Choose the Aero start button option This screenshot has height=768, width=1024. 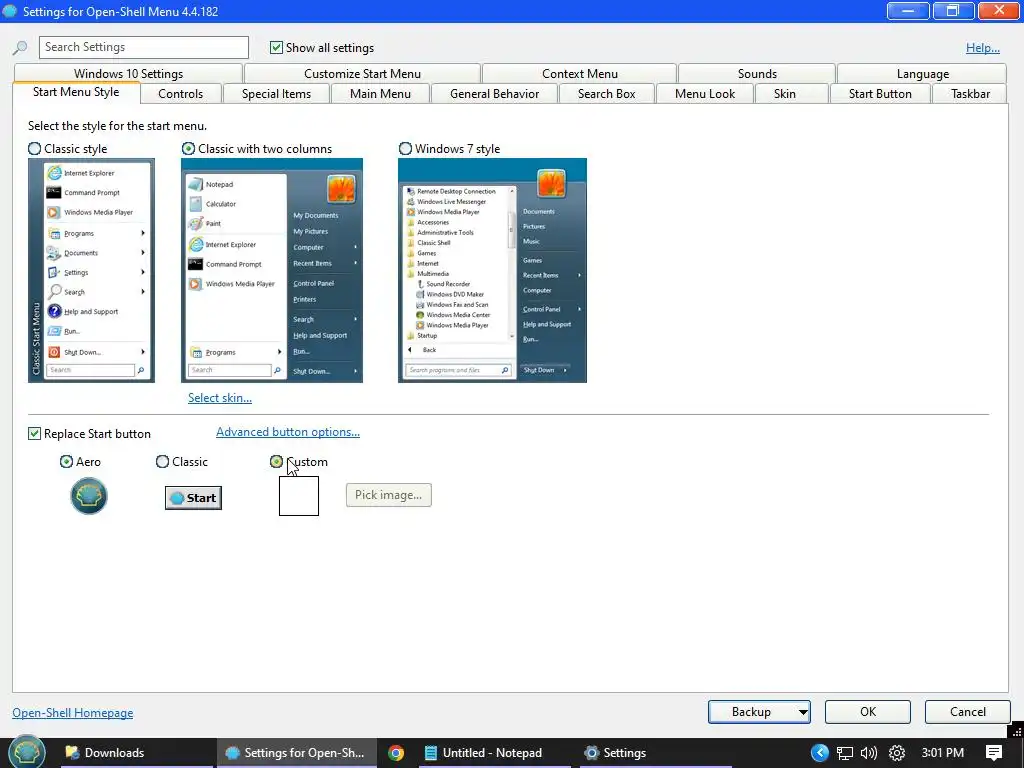pyautogui.click(x=66, y=462)
